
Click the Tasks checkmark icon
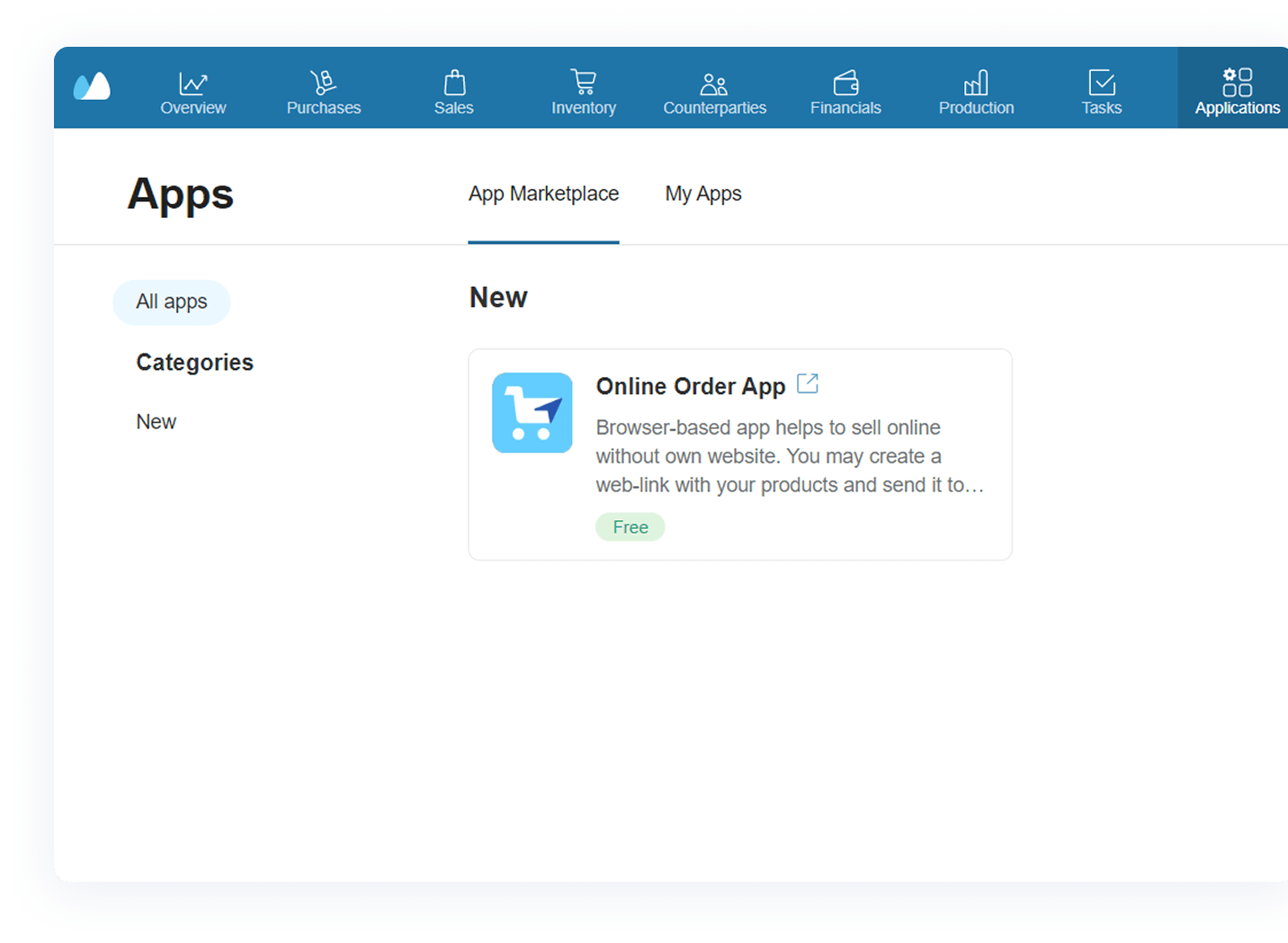(x=1101, y=82)
